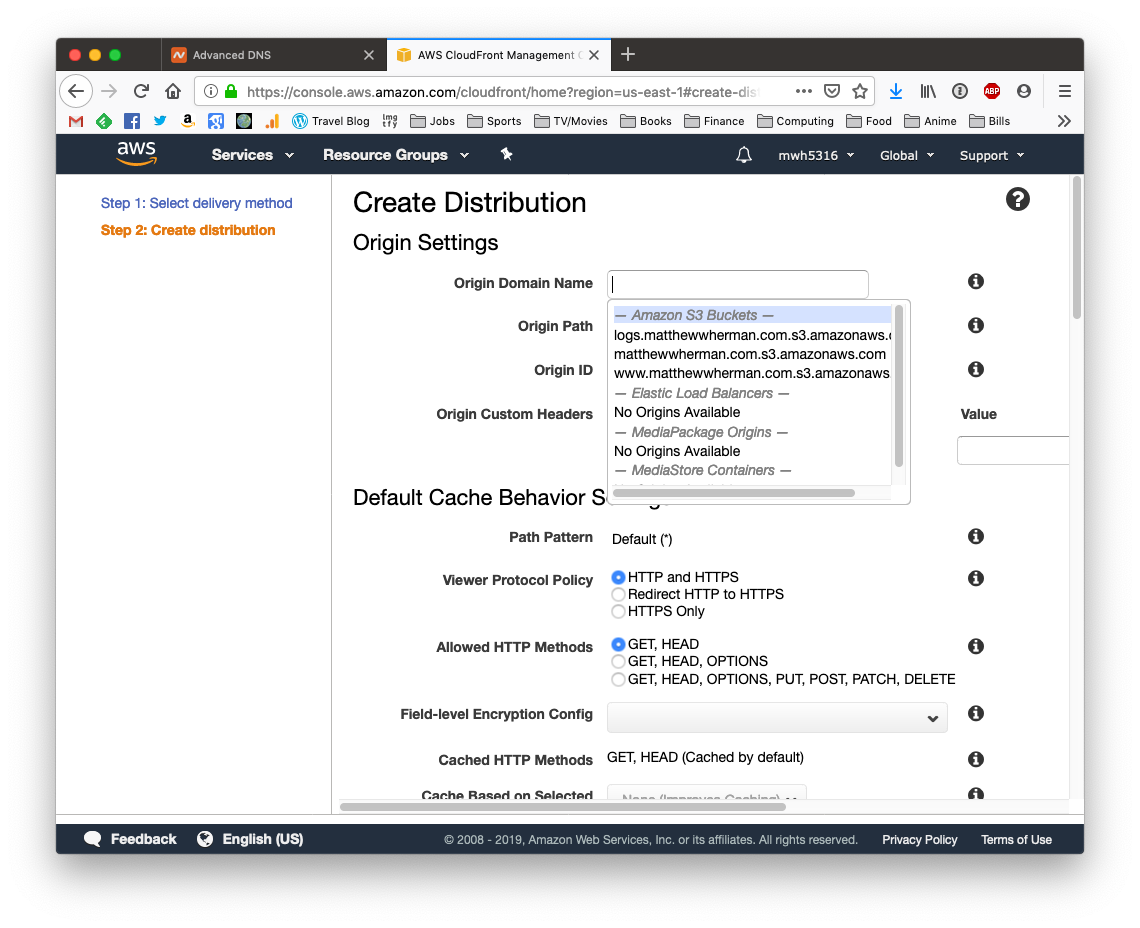The width and height of the screenshot is (1140, 928).
Task: Show more bookmarks via overflow chevron
Action: (x=1064, y=121)
